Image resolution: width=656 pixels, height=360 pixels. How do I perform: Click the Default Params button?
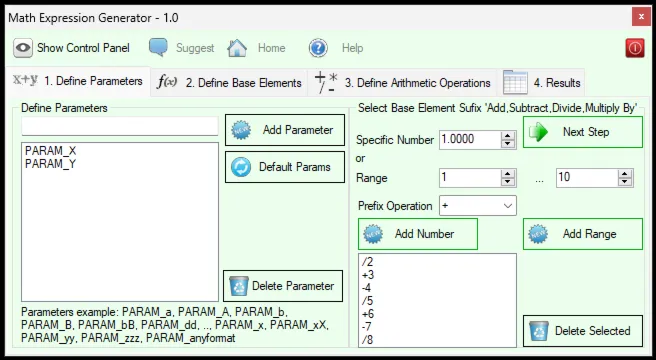point(285,167)
